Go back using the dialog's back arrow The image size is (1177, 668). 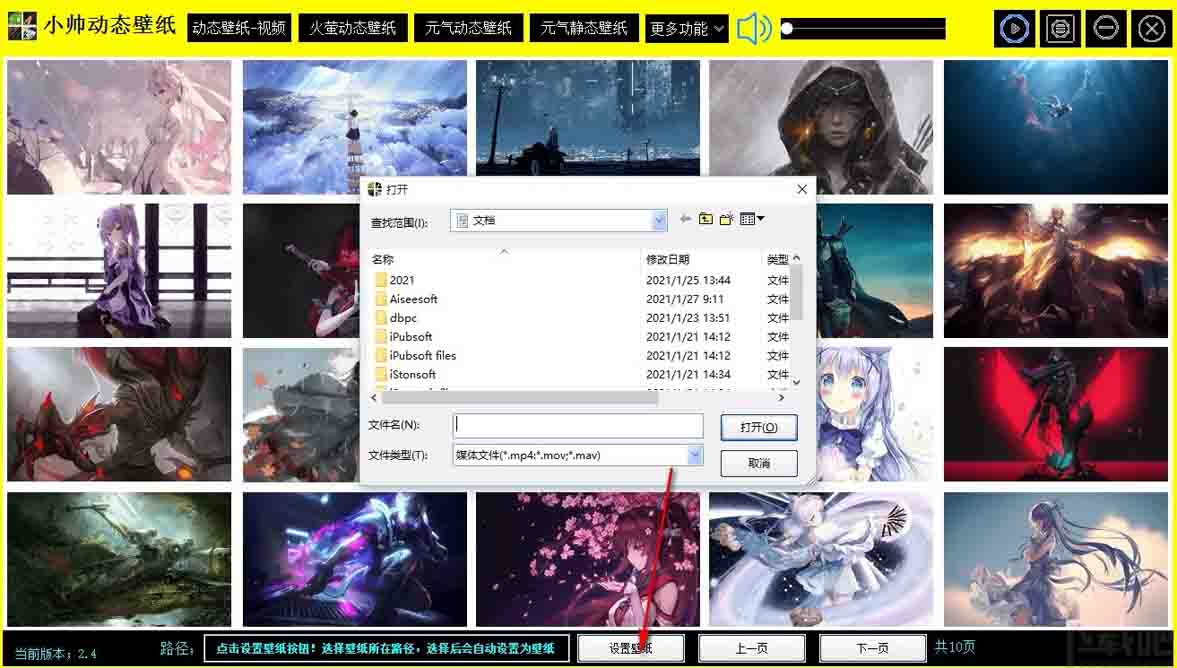point(685,219)
